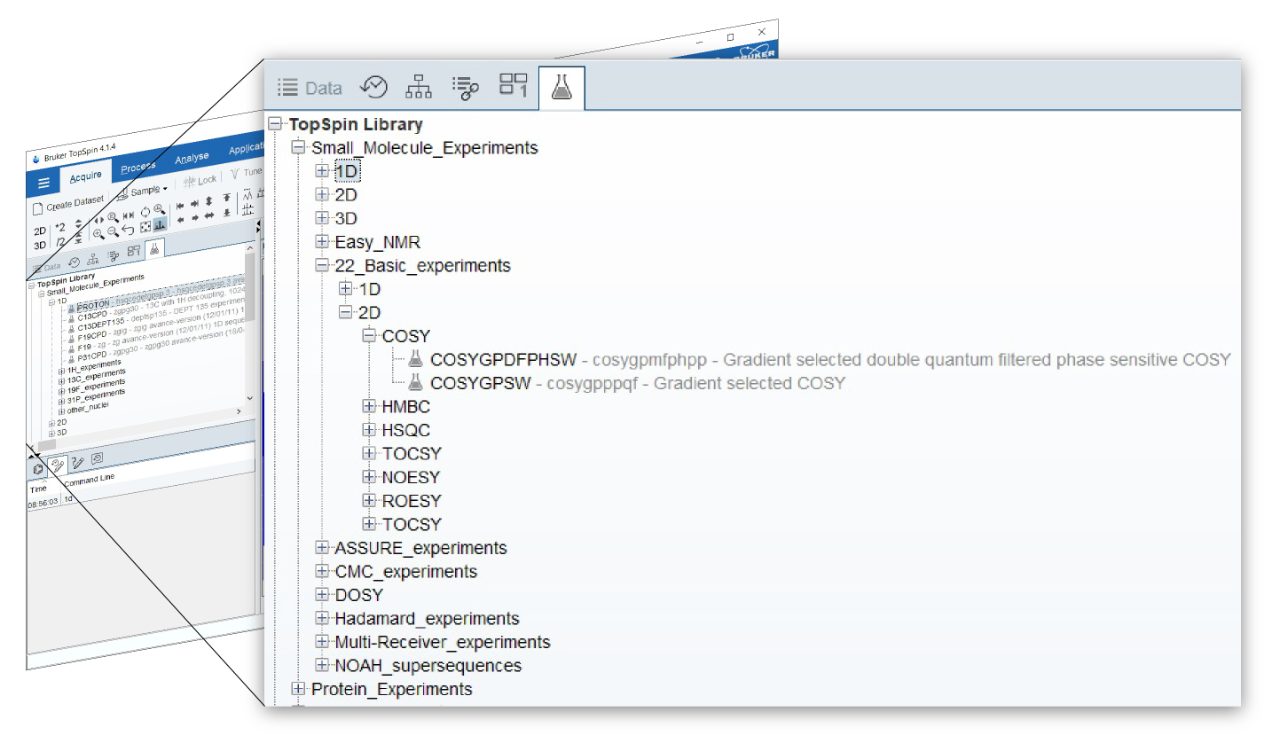1280x743 pixels.
Task: Click the hierarchy tree view icon
Action: click(x=417, y=86)
